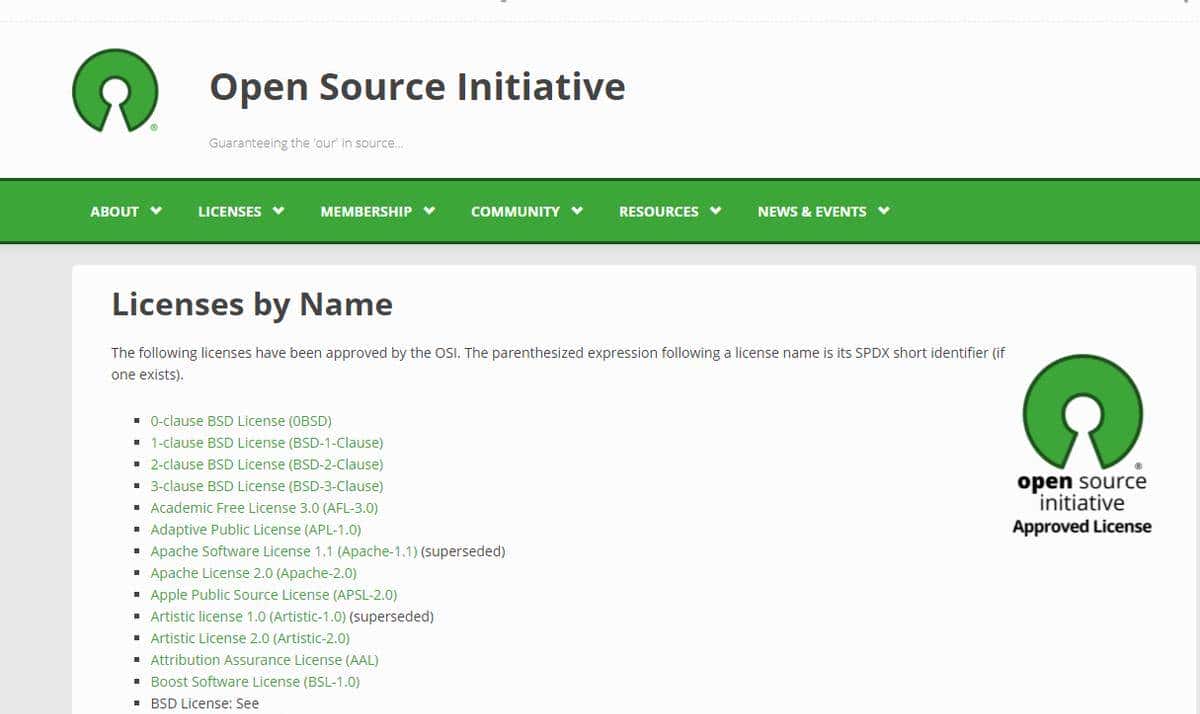Expand the Licenses menu chevron
The image size is (1200, 714).
(279, 211)
